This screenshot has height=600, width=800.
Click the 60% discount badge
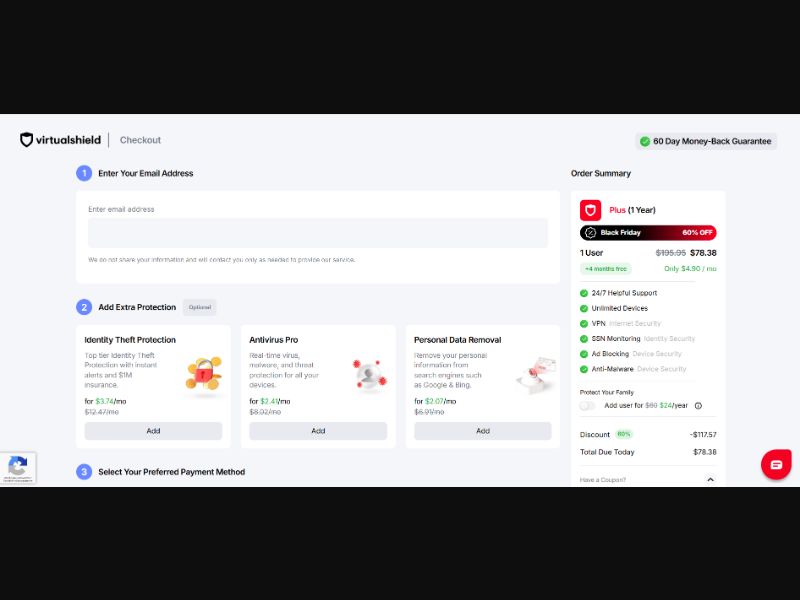point(623,434)
